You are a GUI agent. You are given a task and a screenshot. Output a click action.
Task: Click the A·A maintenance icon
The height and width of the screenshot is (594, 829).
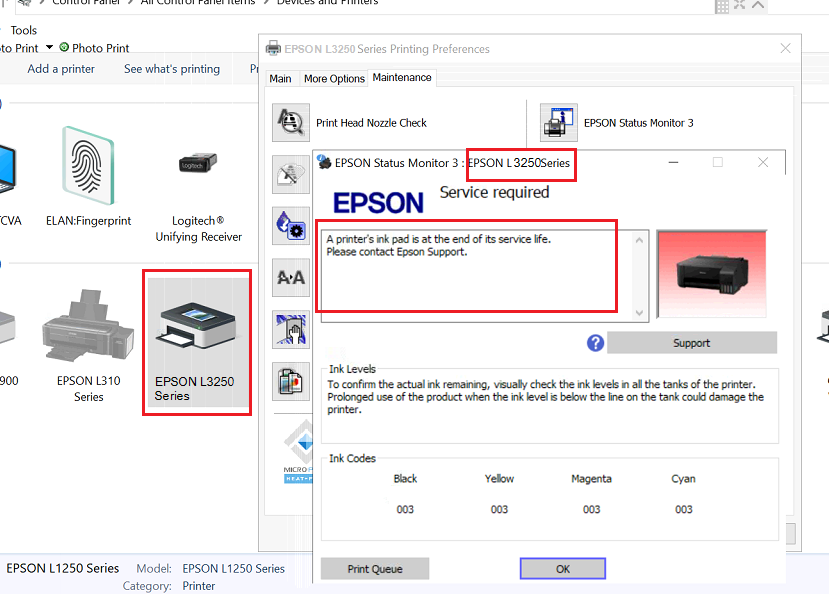291,278
